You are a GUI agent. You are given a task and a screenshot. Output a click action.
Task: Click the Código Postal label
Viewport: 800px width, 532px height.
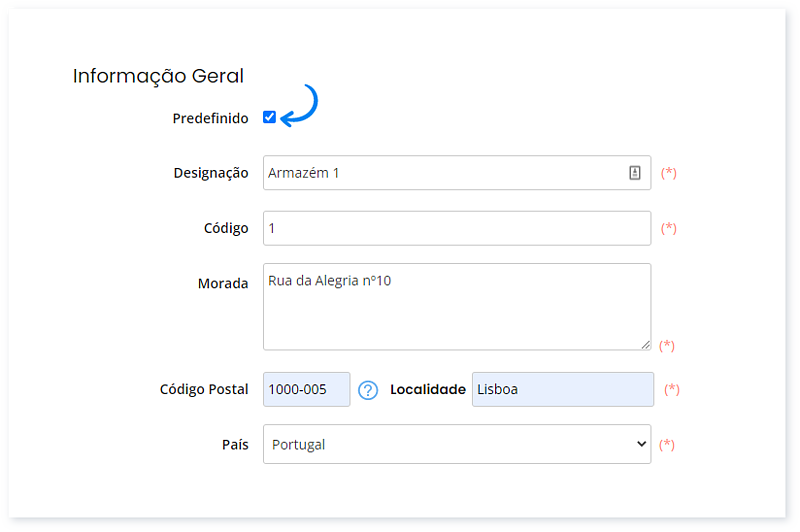click(x=204, y=390)
